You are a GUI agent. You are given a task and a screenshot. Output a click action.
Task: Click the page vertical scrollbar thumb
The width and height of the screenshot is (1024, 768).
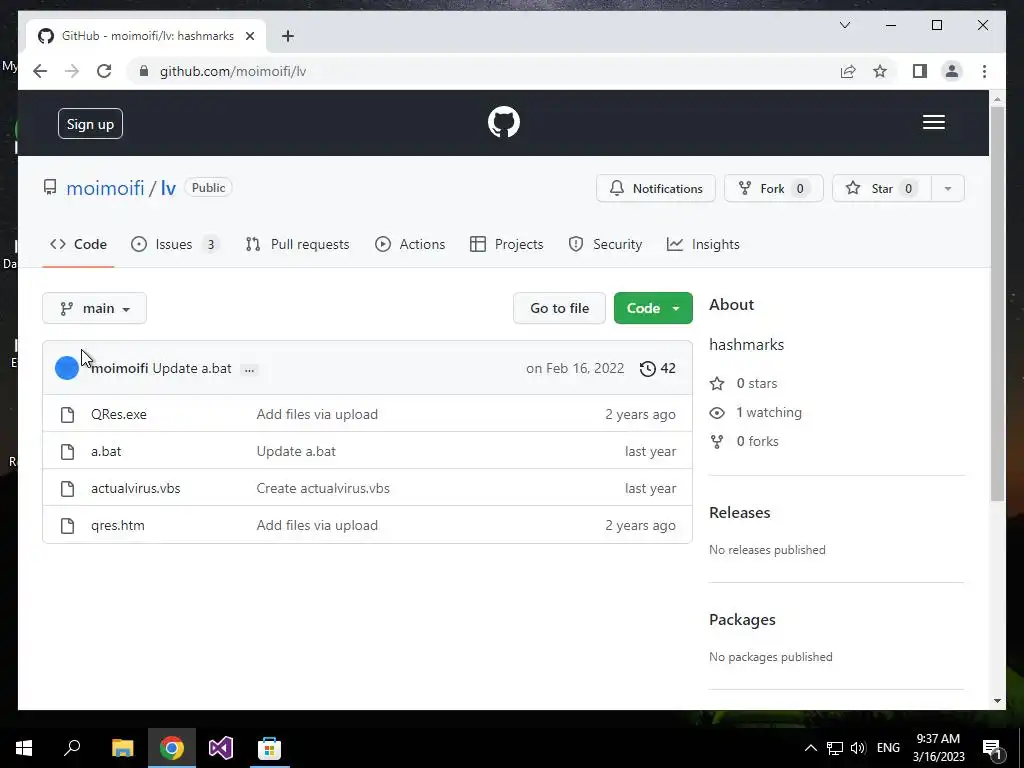click(x=997, y=304)
